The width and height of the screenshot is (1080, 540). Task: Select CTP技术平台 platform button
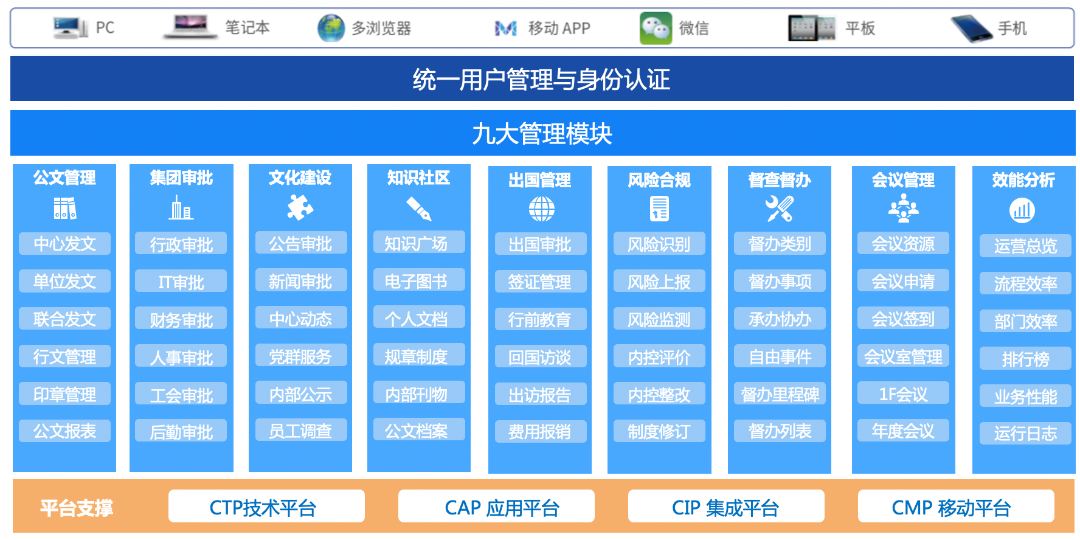(x=267, y=508)
